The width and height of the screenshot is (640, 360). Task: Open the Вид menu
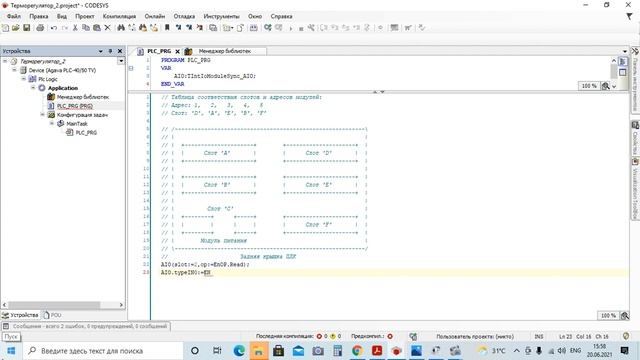coord(62,16)
